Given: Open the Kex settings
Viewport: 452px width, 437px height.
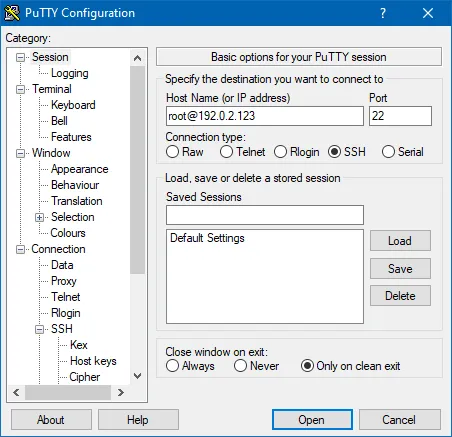Looking at the screenshot, I should [x=79, y=345].
